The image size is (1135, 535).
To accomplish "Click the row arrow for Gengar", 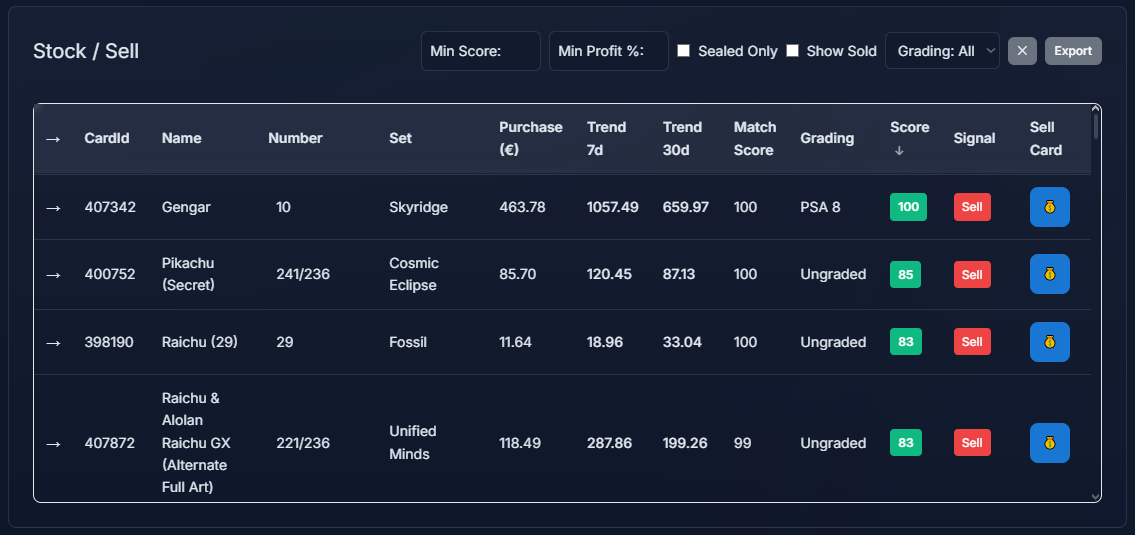I will pos(54,207).
